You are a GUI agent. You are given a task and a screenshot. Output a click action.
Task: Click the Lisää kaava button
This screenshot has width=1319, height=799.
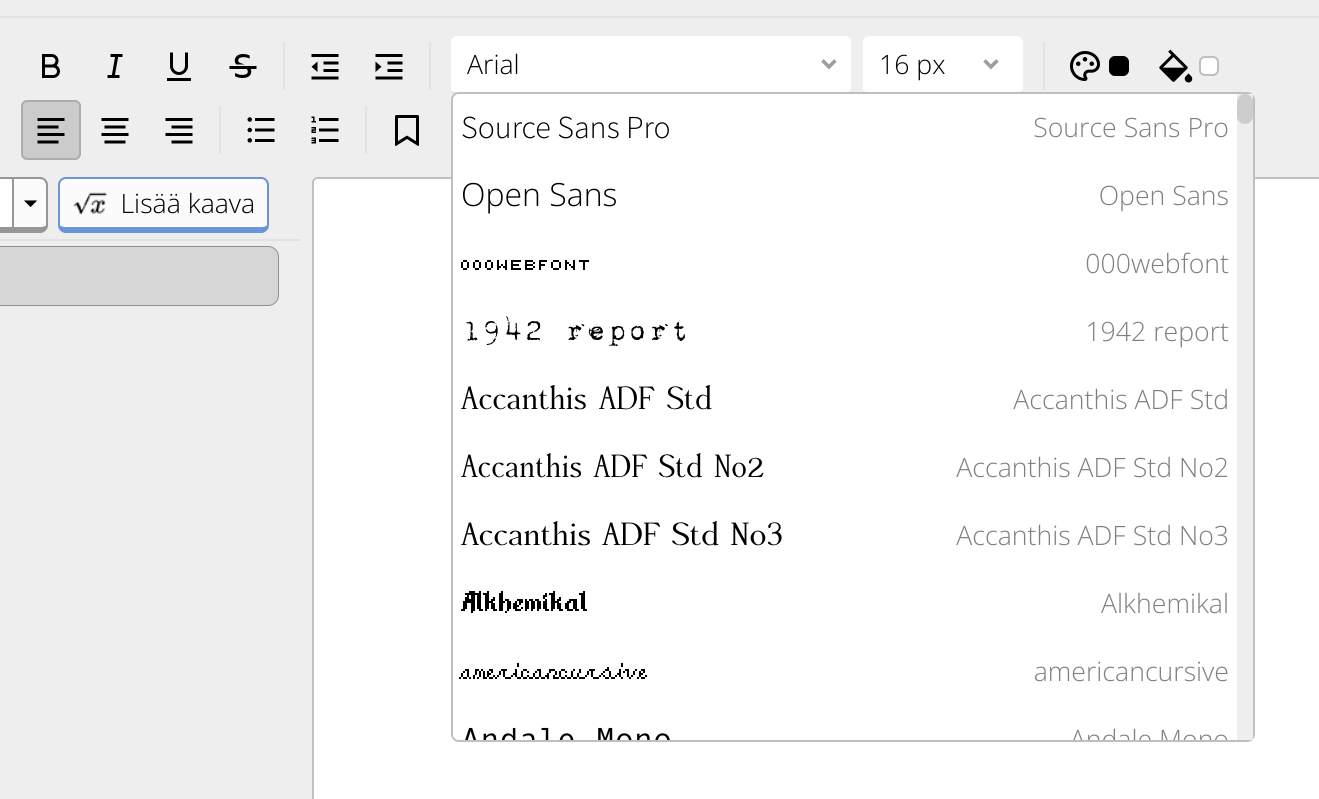(163, 204)
